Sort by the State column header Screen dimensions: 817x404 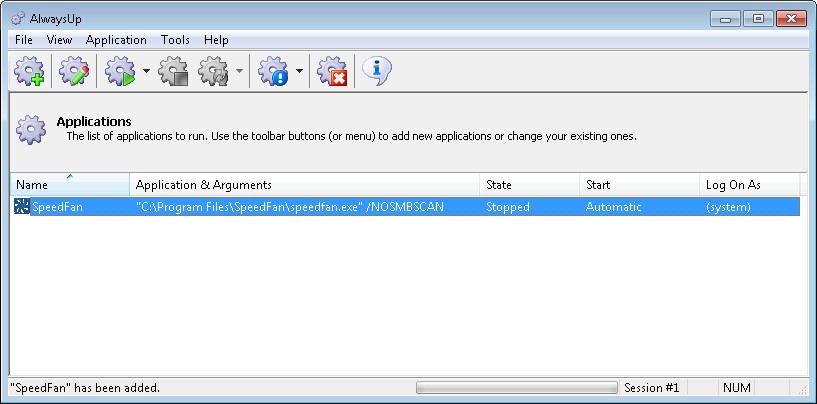(529, 185)
